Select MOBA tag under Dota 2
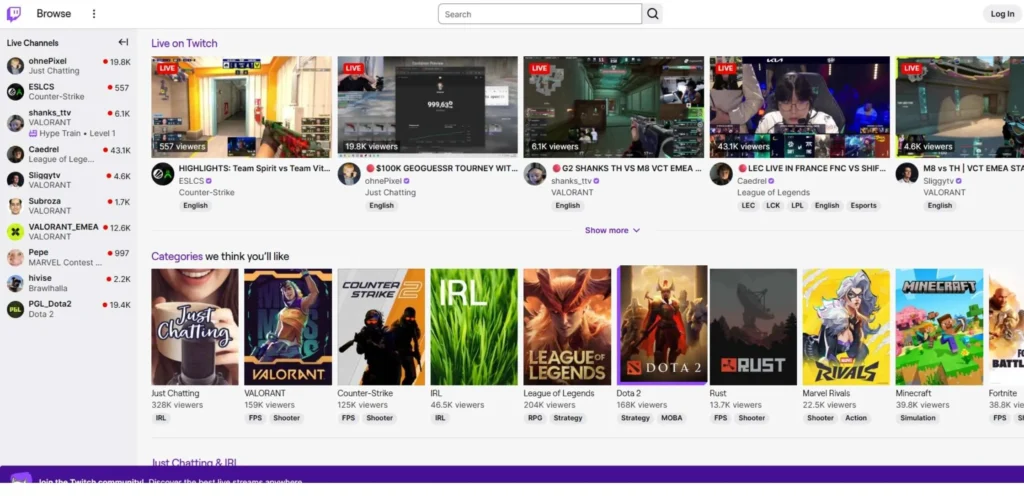The width and height of the screenshot is (1024, 503). click(671, 418)
